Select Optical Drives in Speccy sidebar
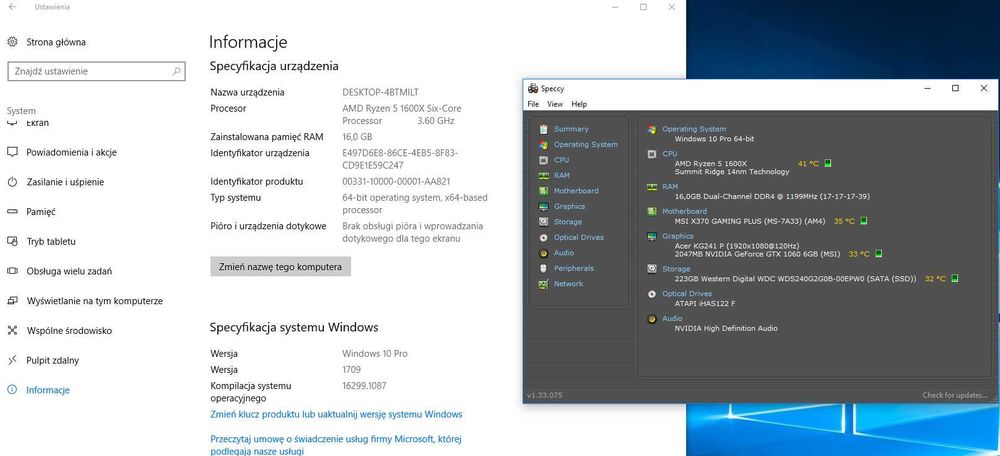 [578, 237]
